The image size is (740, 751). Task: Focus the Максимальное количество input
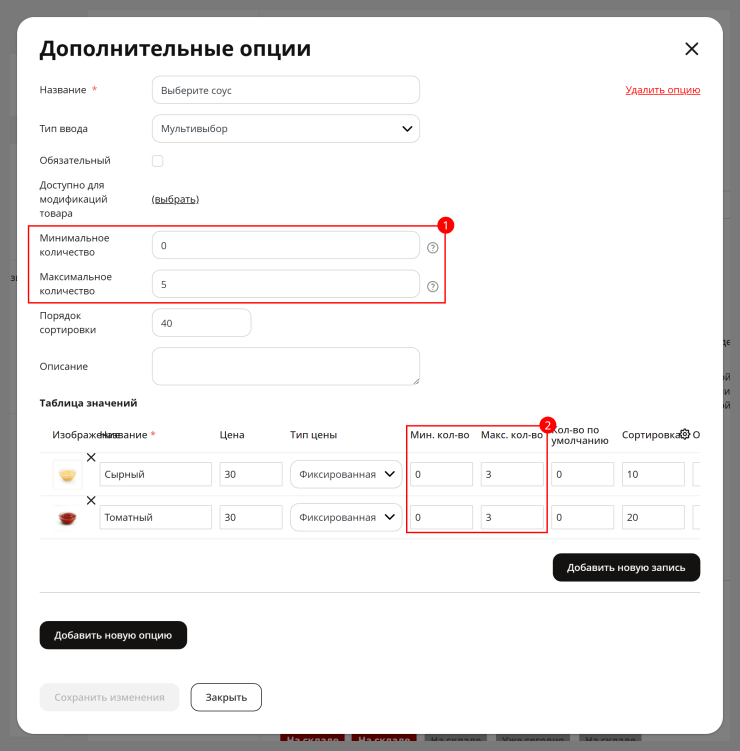(286, 284)
